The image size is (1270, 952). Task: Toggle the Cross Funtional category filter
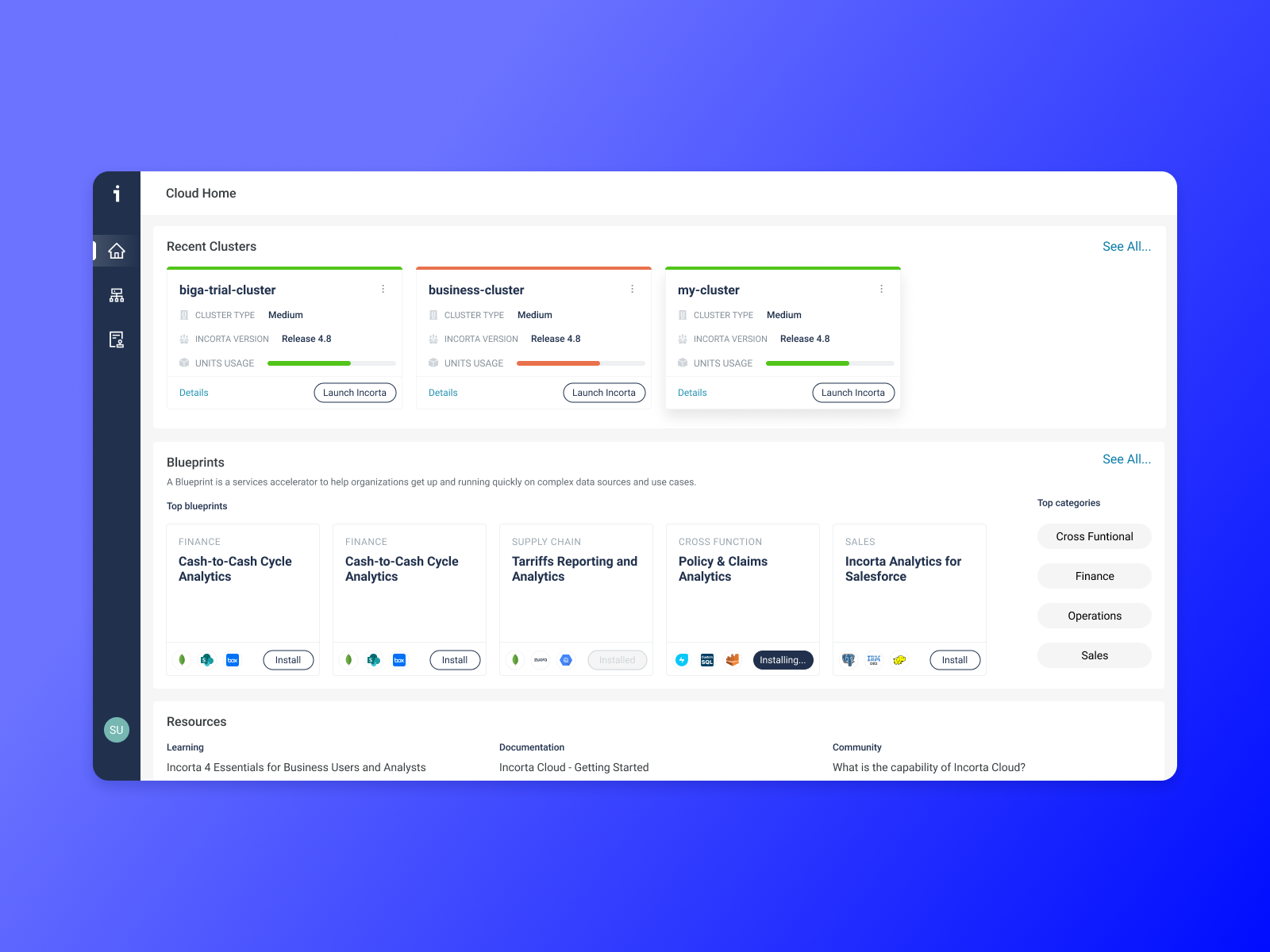tap(1094, 535)
